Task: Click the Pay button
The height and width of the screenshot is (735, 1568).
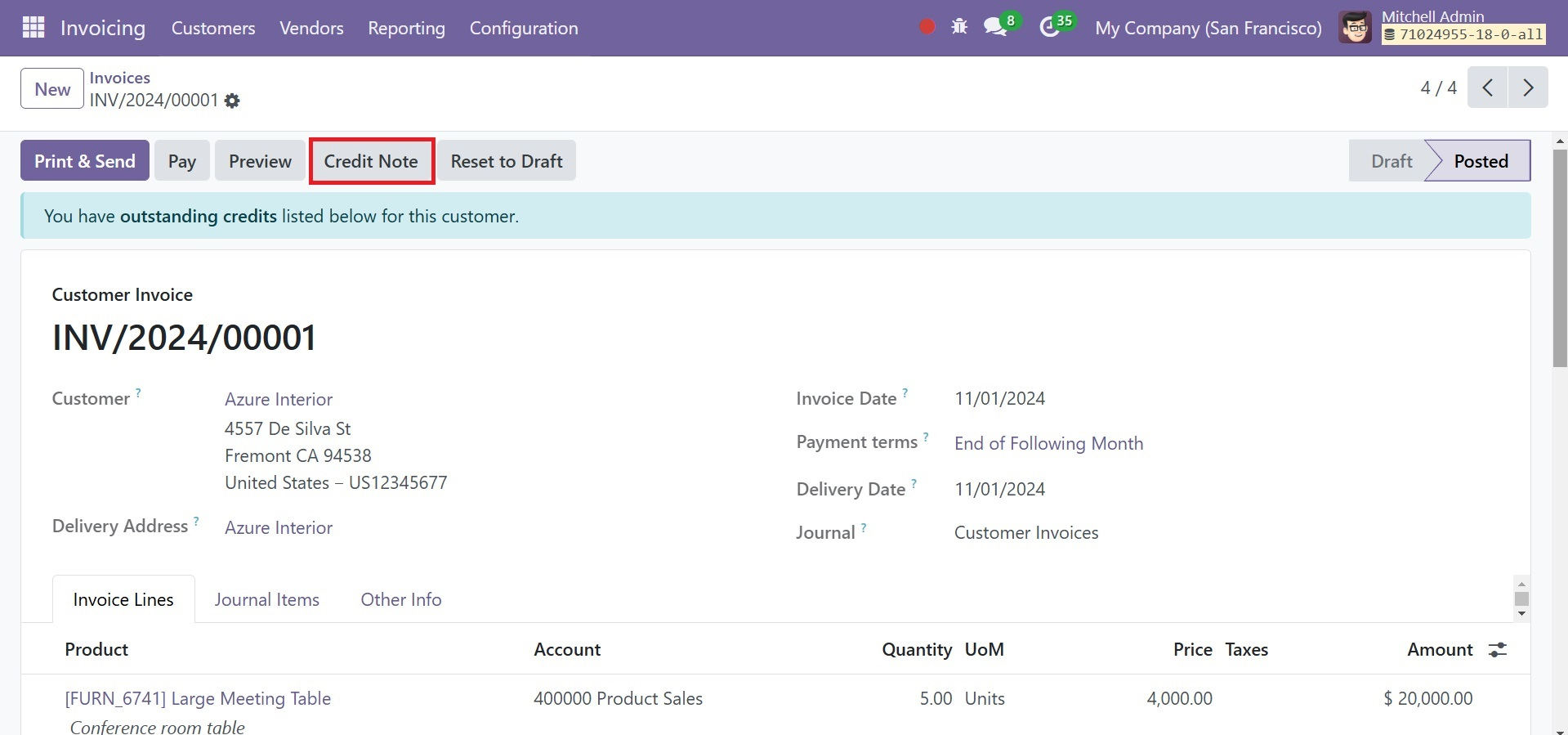Action: pyautogui.click(x=182, y=161)
